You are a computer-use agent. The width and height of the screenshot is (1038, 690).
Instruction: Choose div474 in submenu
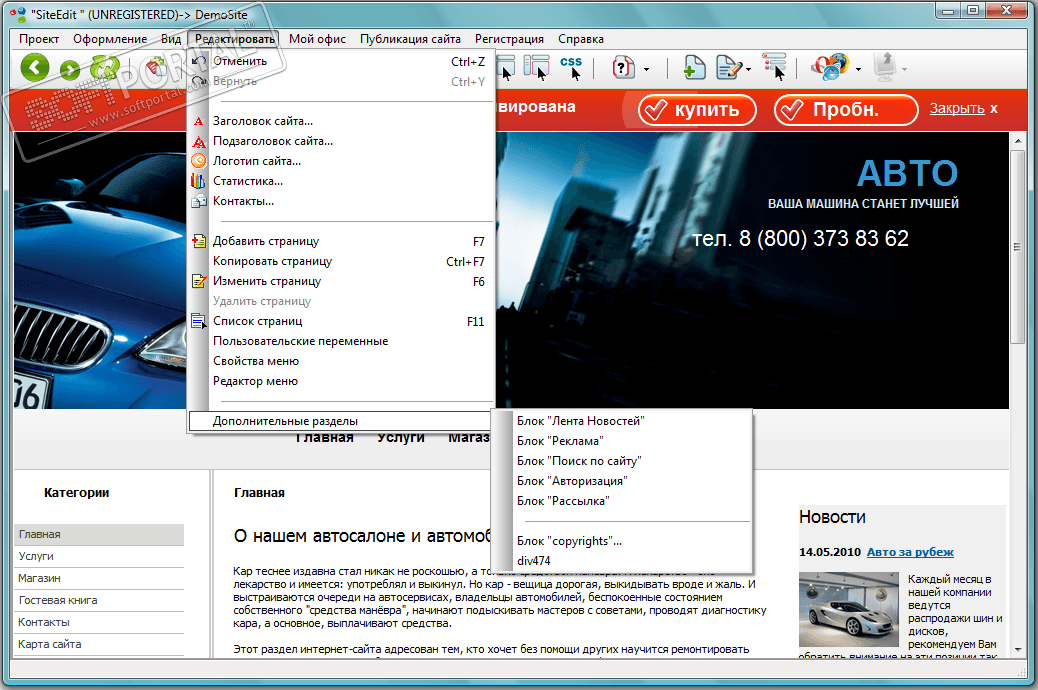click(x=622, y=561)
